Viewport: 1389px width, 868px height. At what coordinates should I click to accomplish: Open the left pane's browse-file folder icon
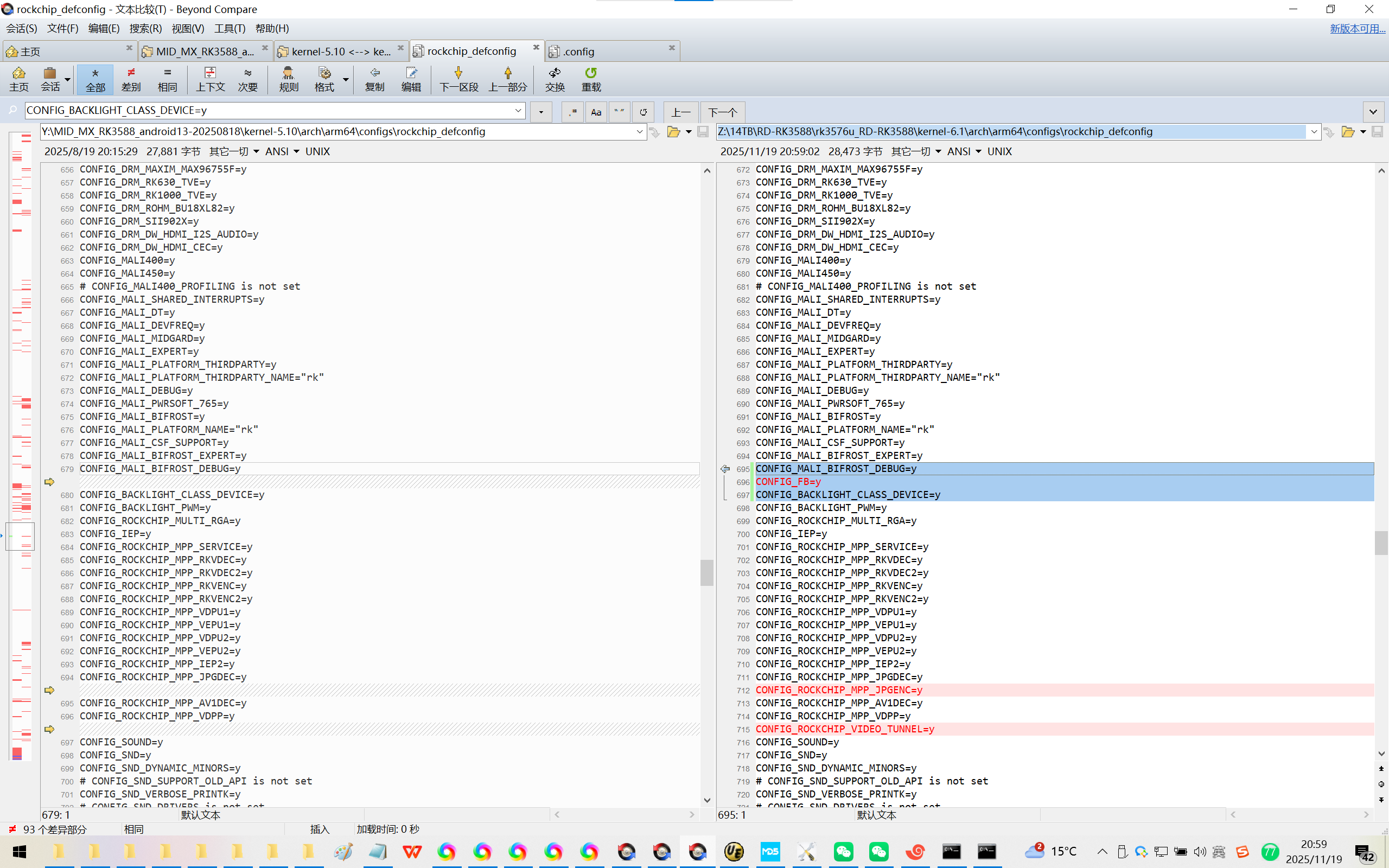click(x=673, y=132)
